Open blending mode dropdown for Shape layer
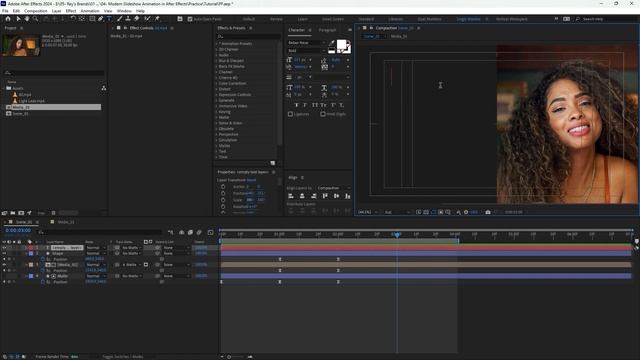The image size is (640, 360). [x=96, y=253]
